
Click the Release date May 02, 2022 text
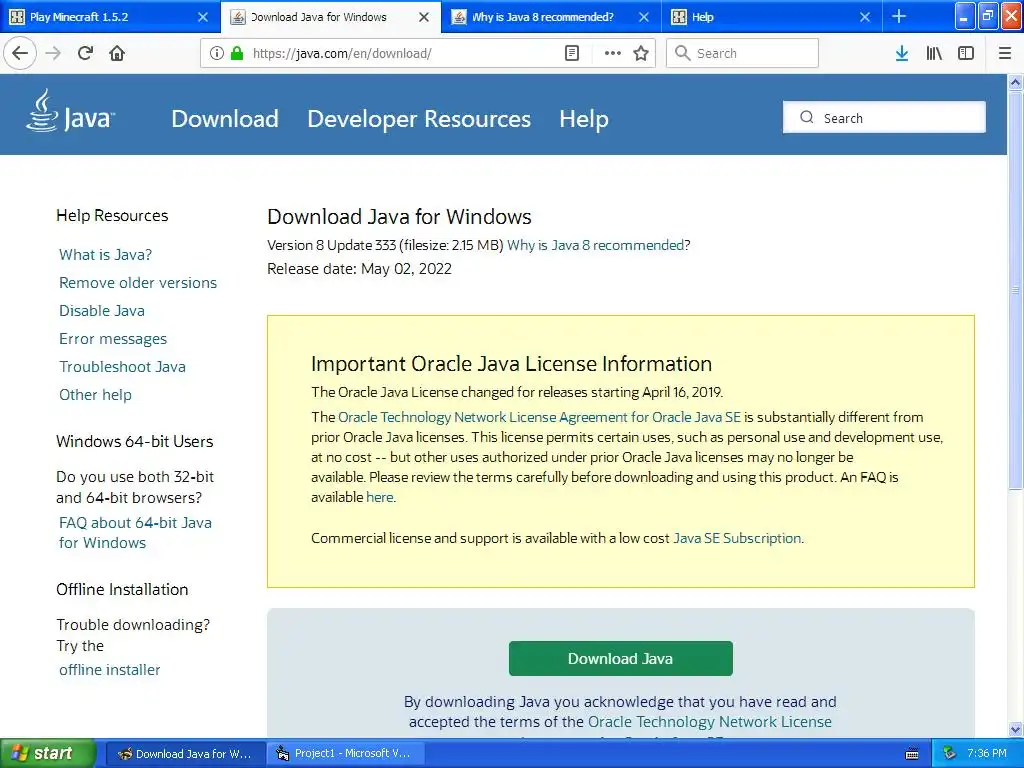point(359,269)
